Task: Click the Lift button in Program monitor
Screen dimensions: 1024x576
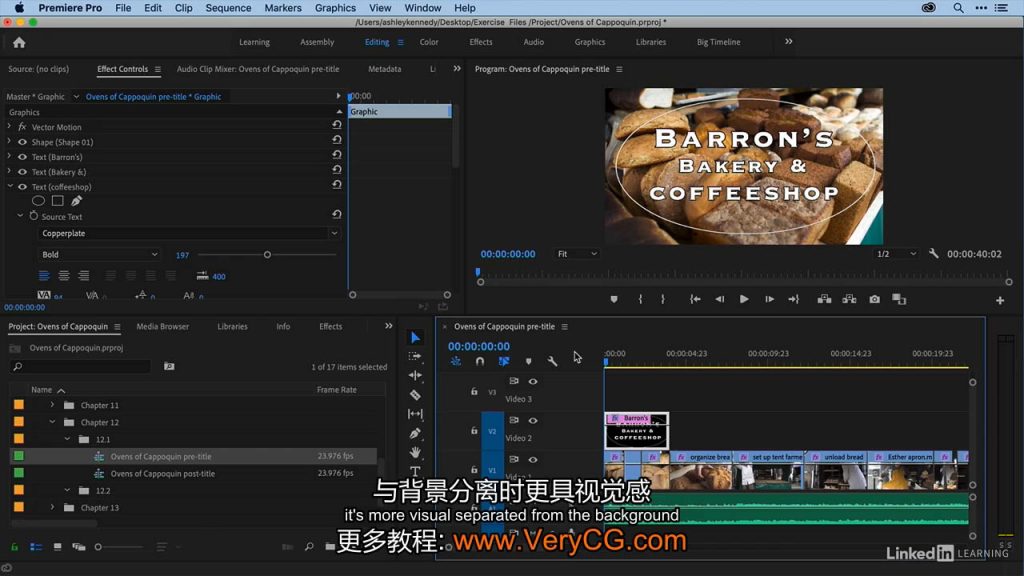Action: 824,299
